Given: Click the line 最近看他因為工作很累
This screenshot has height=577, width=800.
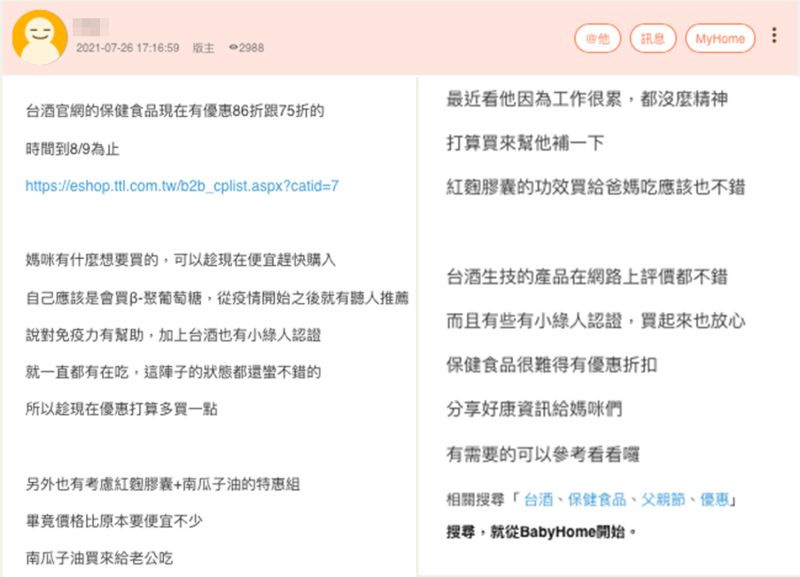Looking at the screenshot, I should (587, 99).
